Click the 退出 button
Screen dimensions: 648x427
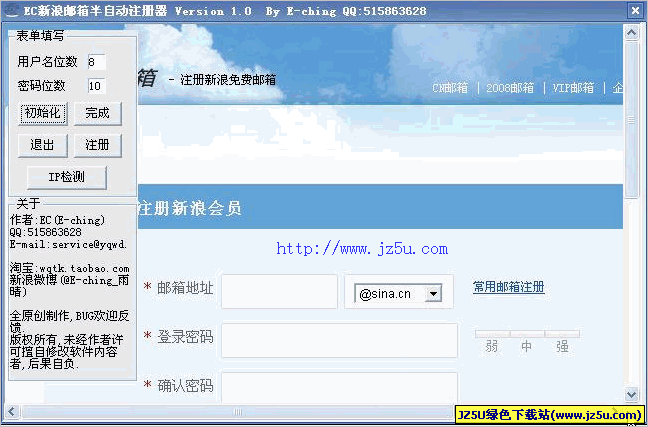43,145
